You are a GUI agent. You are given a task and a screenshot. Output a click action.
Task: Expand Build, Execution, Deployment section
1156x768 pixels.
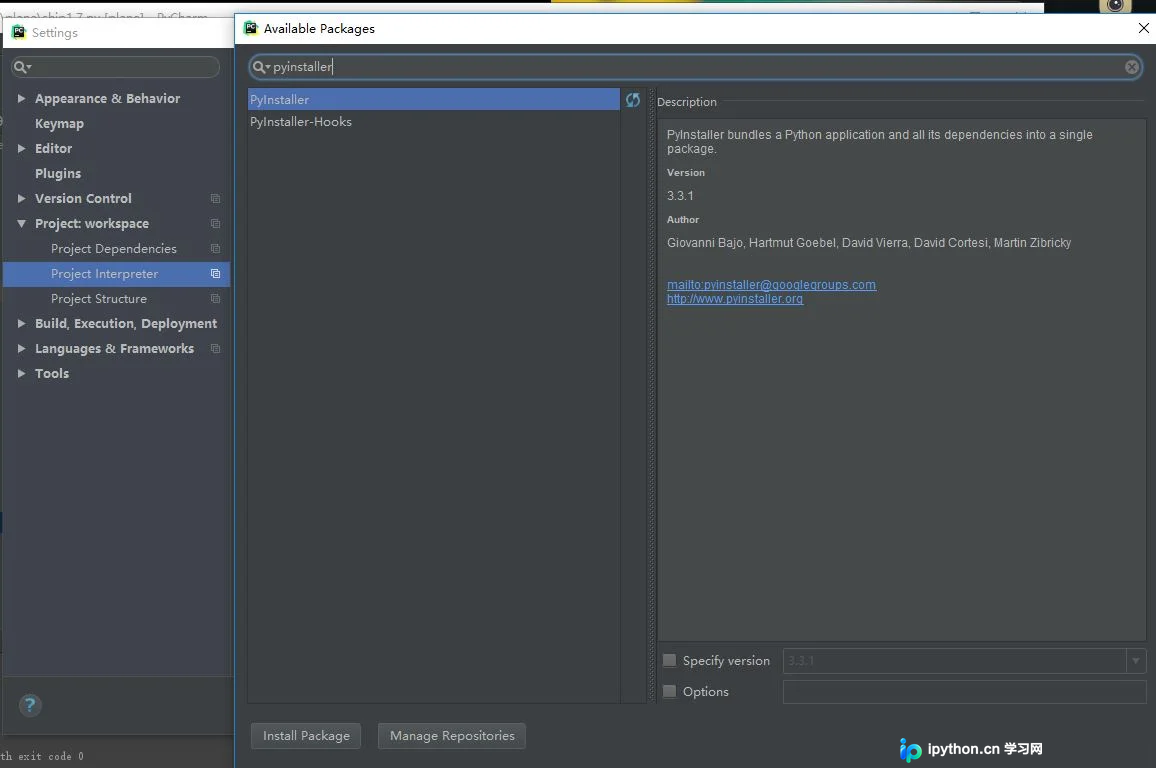pyautogui.click(x=21, y=324)
